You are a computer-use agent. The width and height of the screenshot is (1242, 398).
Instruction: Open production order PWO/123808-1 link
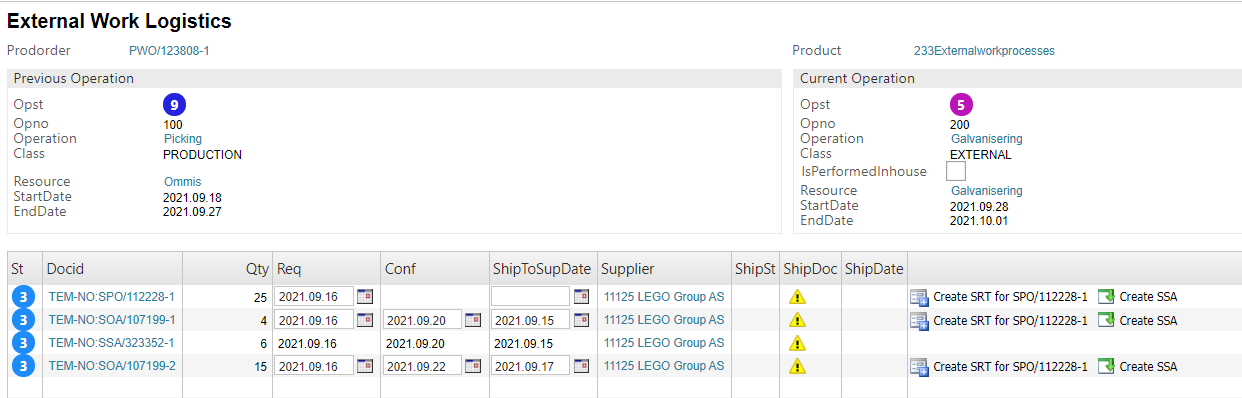[x=169, y=50]
